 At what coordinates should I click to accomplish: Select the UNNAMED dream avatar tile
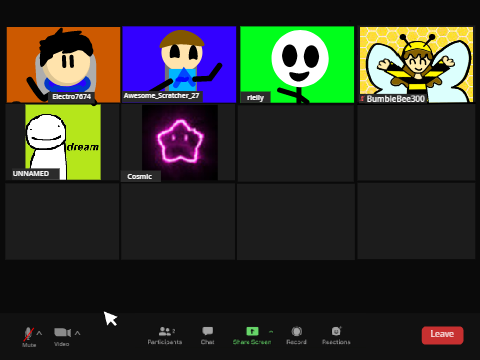tap(63, 142)
